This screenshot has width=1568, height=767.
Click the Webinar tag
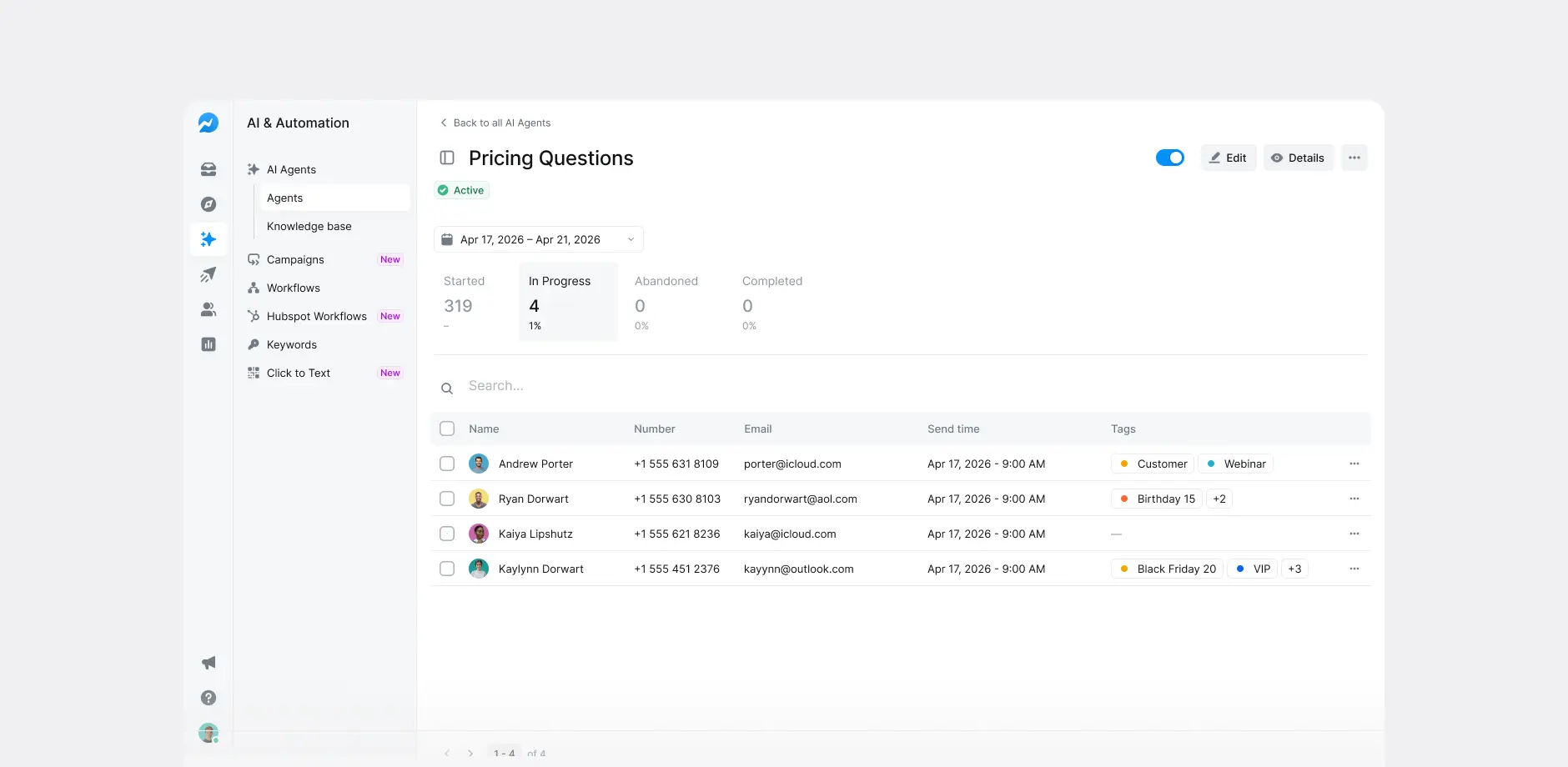click(x=1235, y=464)
